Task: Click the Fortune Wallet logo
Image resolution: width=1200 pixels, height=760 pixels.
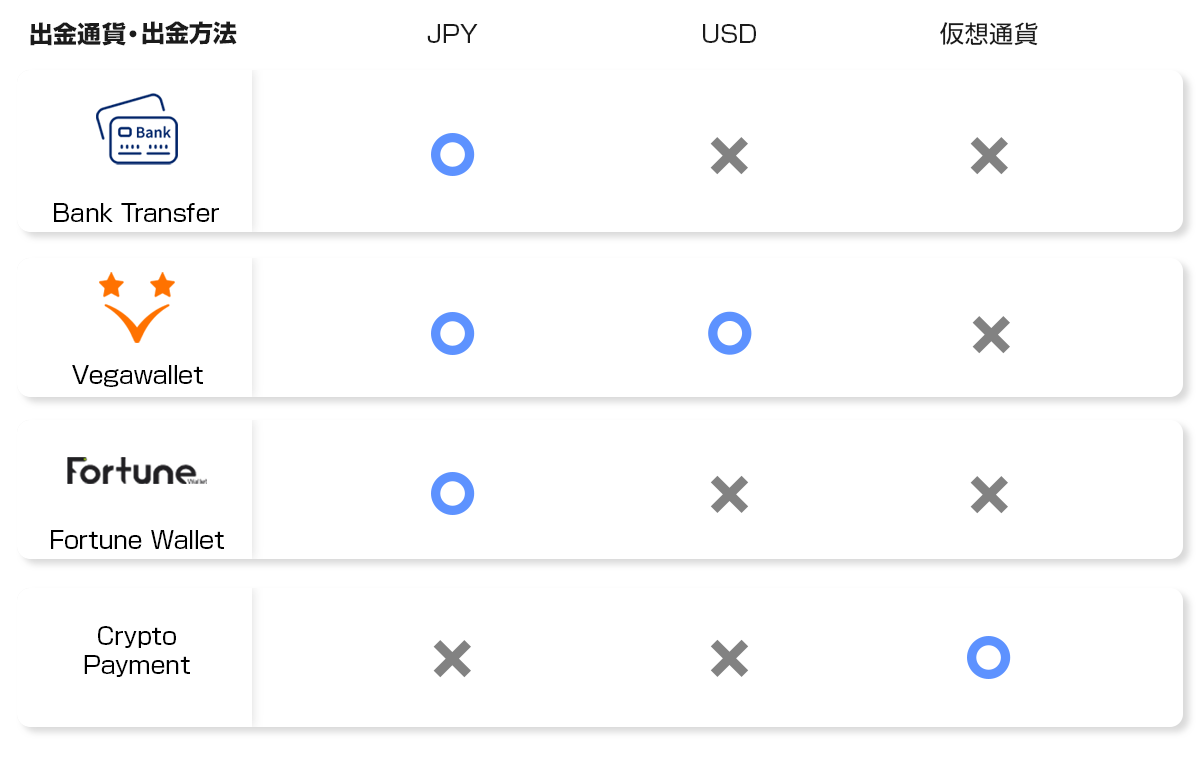Action: 137,471
